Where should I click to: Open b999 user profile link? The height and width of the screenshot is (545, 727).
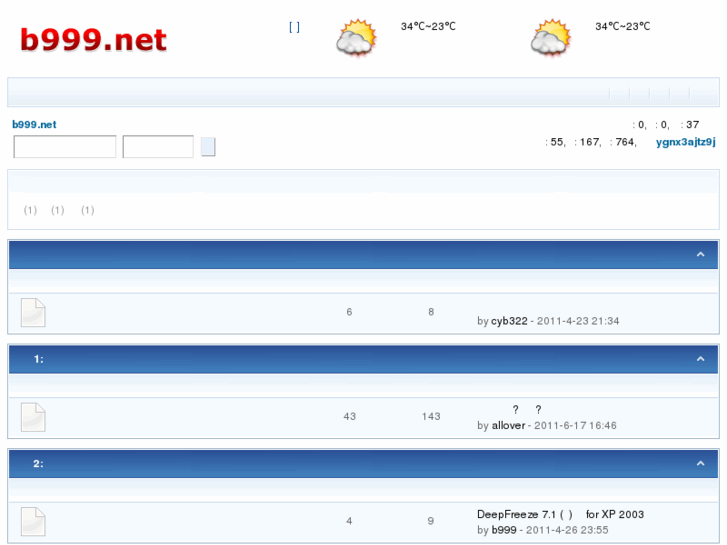click(x=504, y=530)
